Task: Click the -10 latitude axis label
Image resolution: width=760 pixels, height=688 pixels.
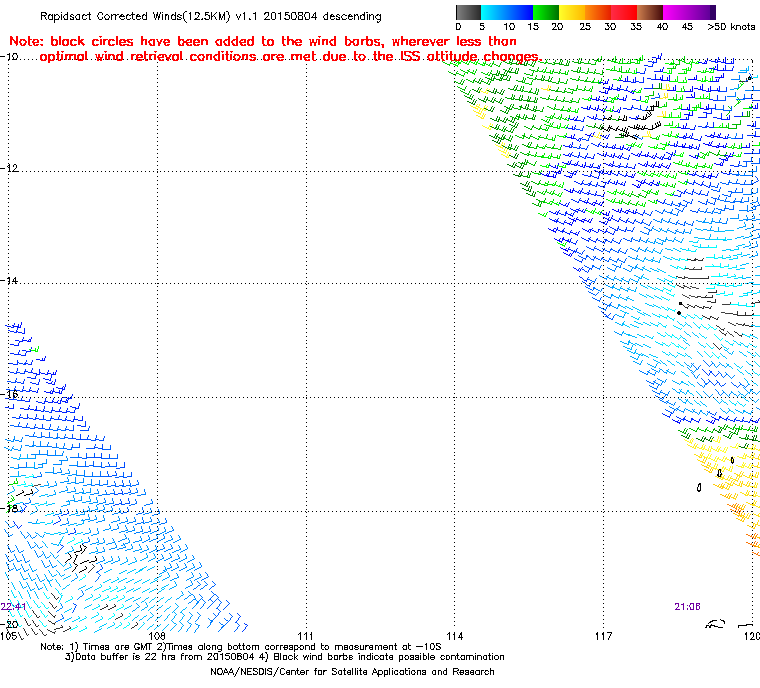Action: pyautogui.click(x=9, y=57)
